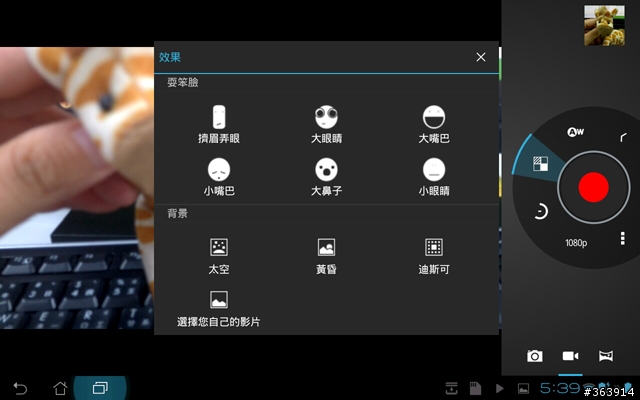Image resolution: width=640 pixels, height=400 pixels.
Task: Select the 大嘴巴 big mouth effect
Action: (434, 124)
